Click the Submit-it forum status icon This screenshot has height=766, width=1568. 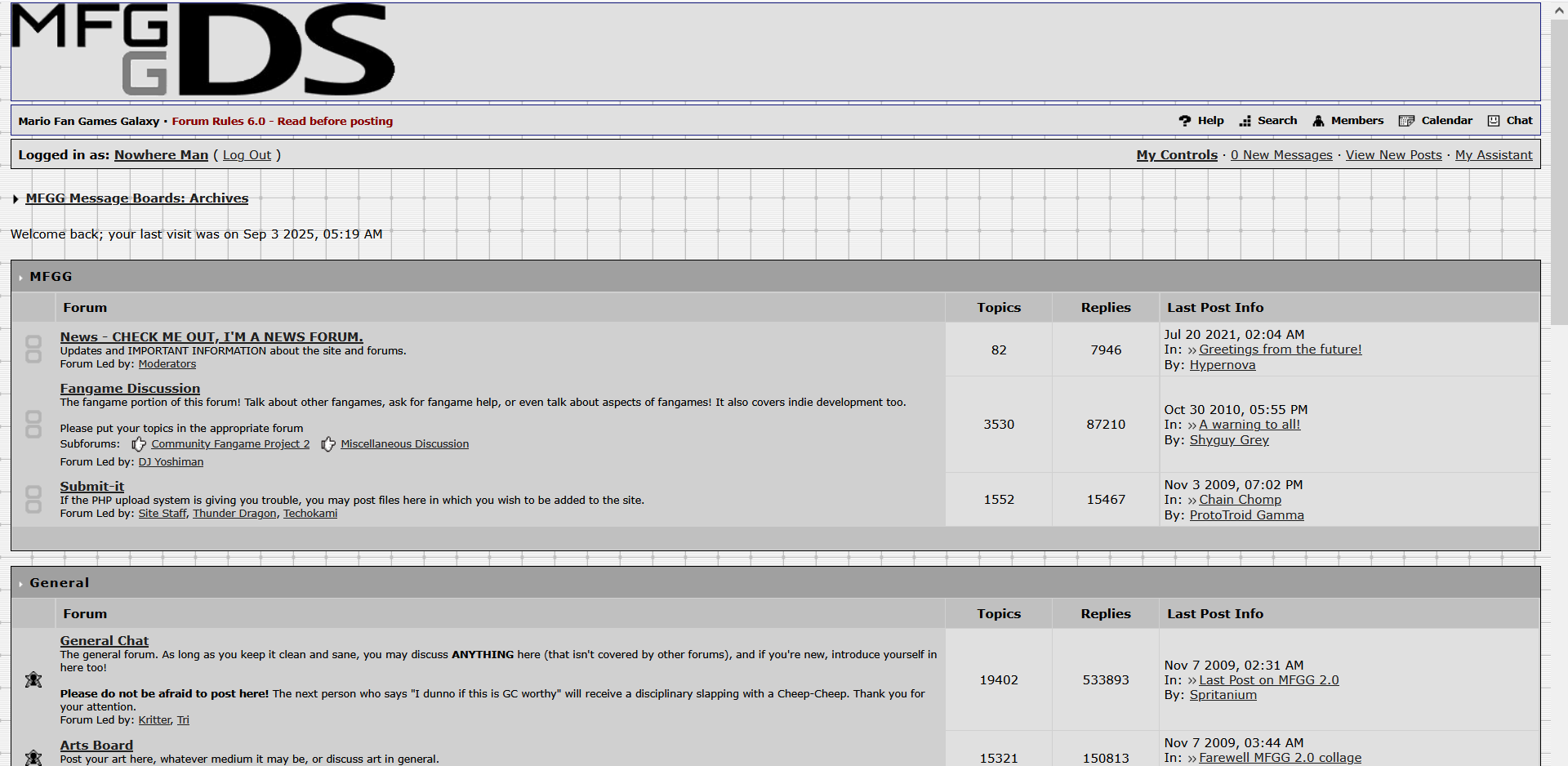(33, 500)
